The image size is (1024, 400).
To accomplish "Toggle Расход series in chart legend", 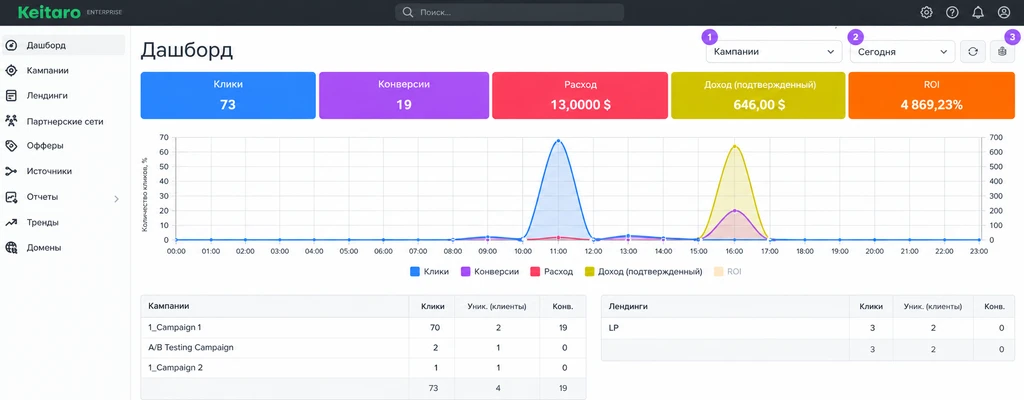I will [x=551, y=271].
